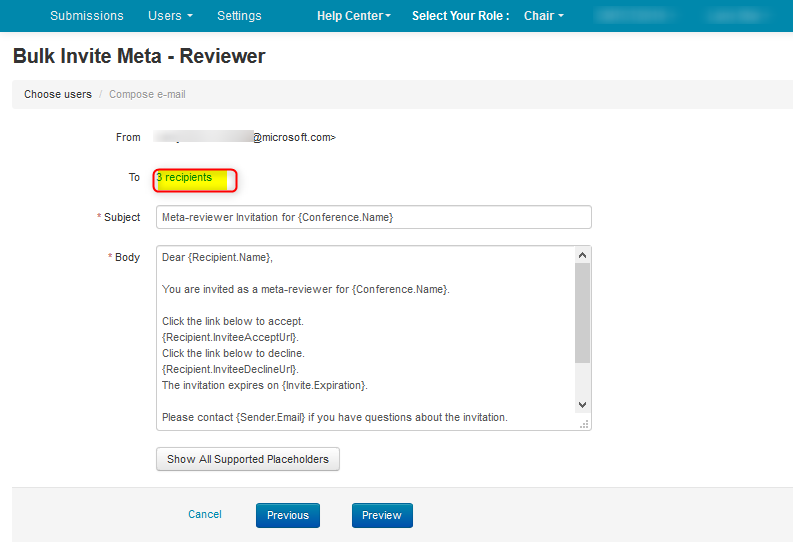Click the invitation expires on line
793x542 pixels.
click(265, 385)
